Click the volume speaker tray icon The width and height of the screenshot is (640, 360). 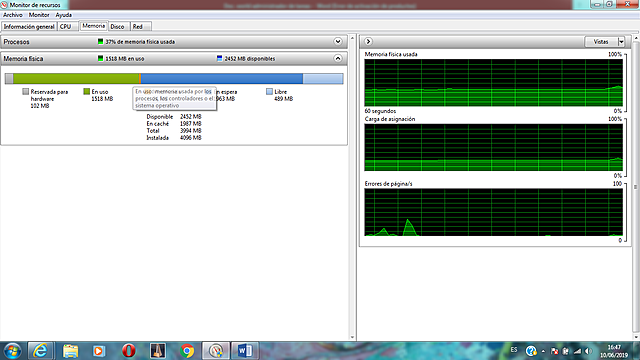588,351
